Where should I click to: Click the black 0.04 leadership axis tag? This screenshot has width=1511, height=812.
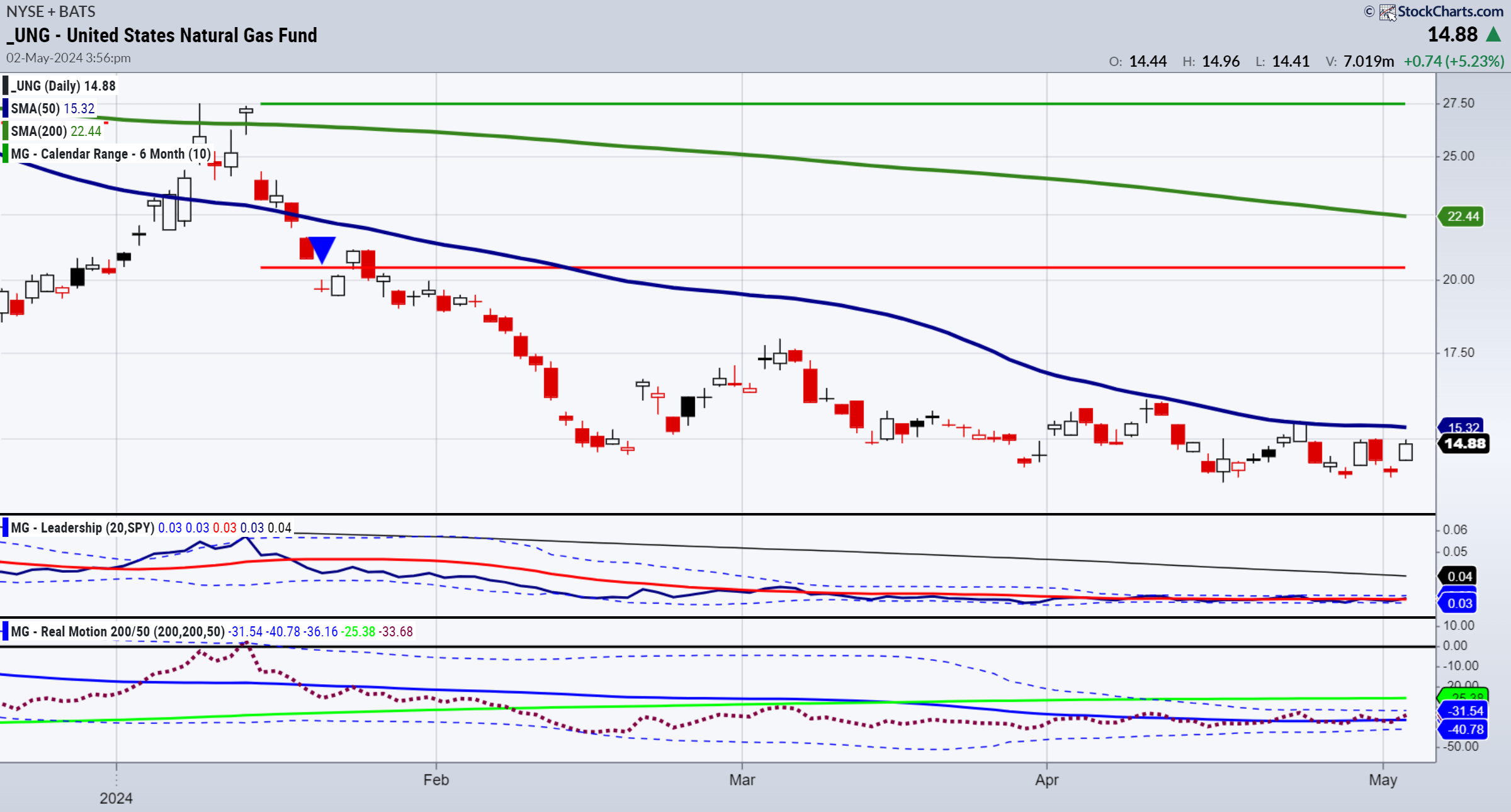pos(1458,576)
